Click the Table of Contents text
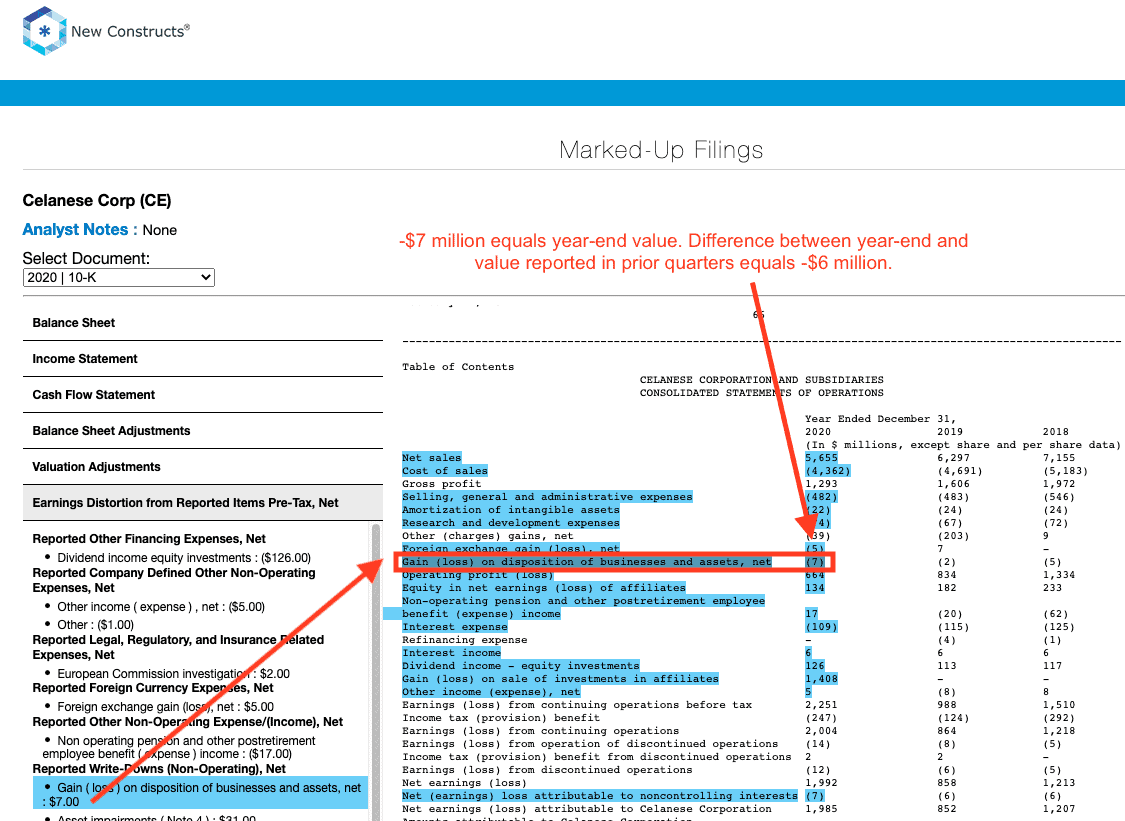 click(x=458, y=367)
